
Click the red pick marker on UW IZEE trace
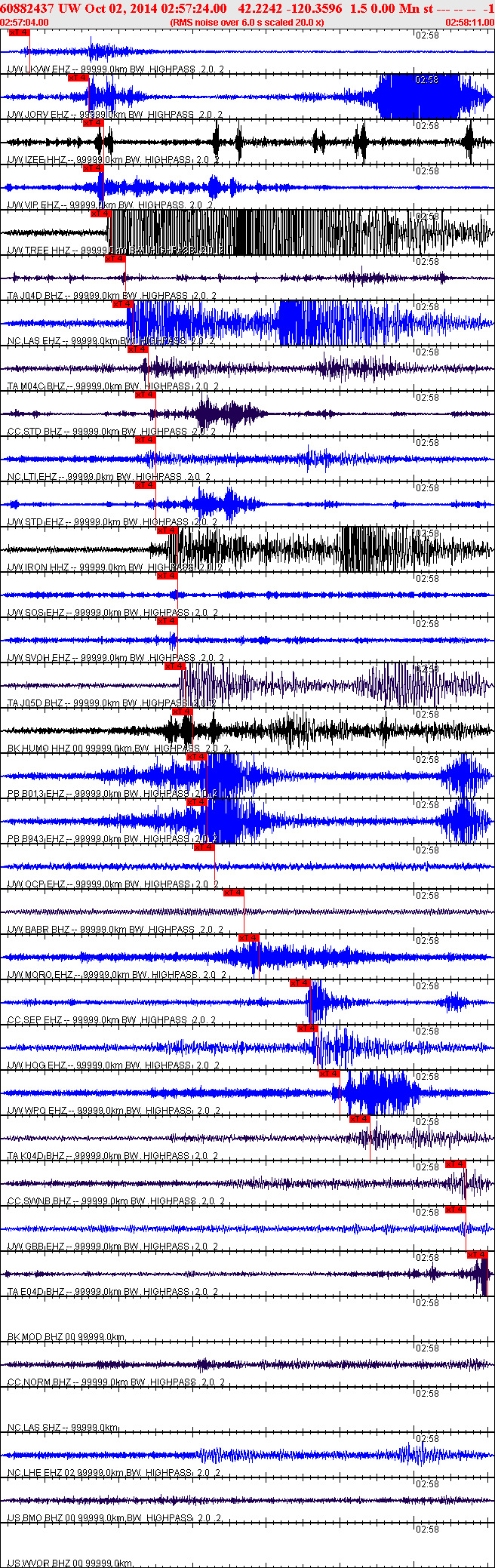[93, 123]
